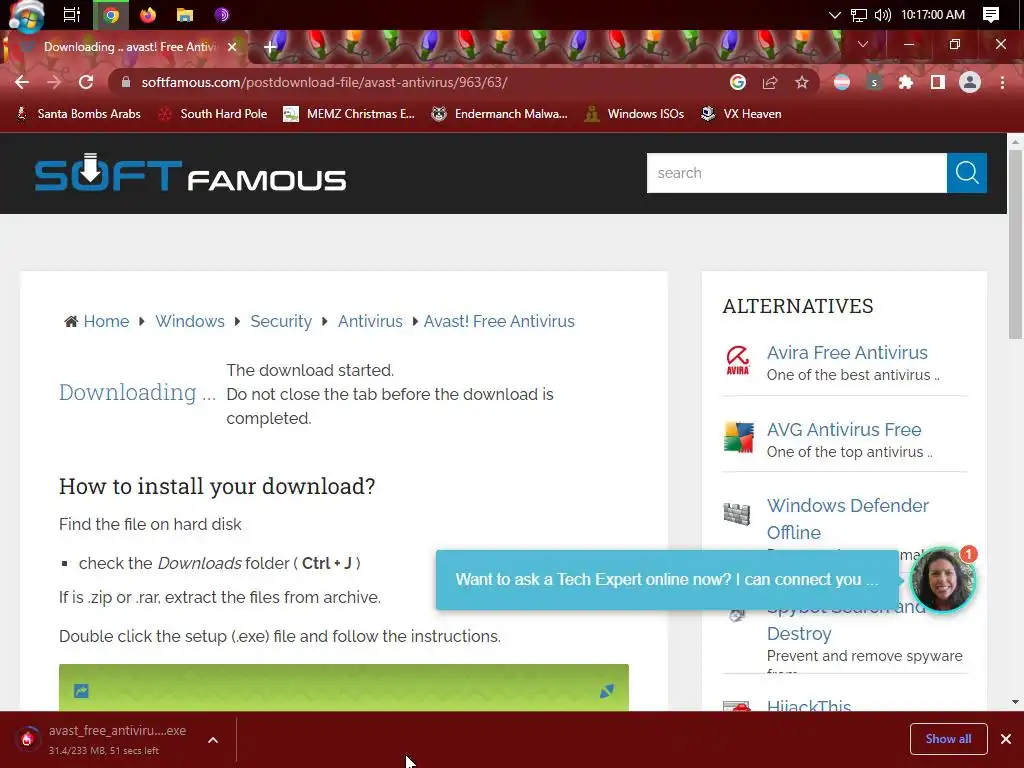The height and width of the screenshot is (768, 1024).
Task: Focus the site search field
Action: point(796,173)
